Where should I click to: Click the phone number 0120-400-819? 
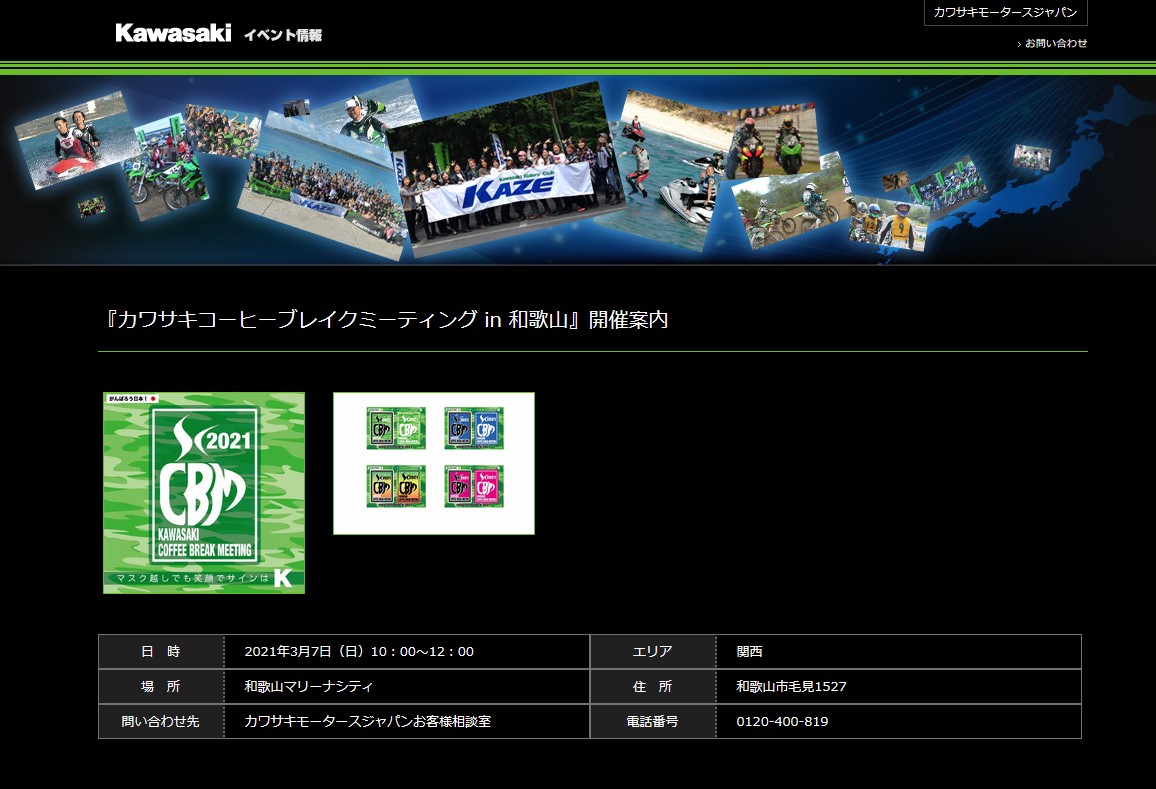coord(782,722)
